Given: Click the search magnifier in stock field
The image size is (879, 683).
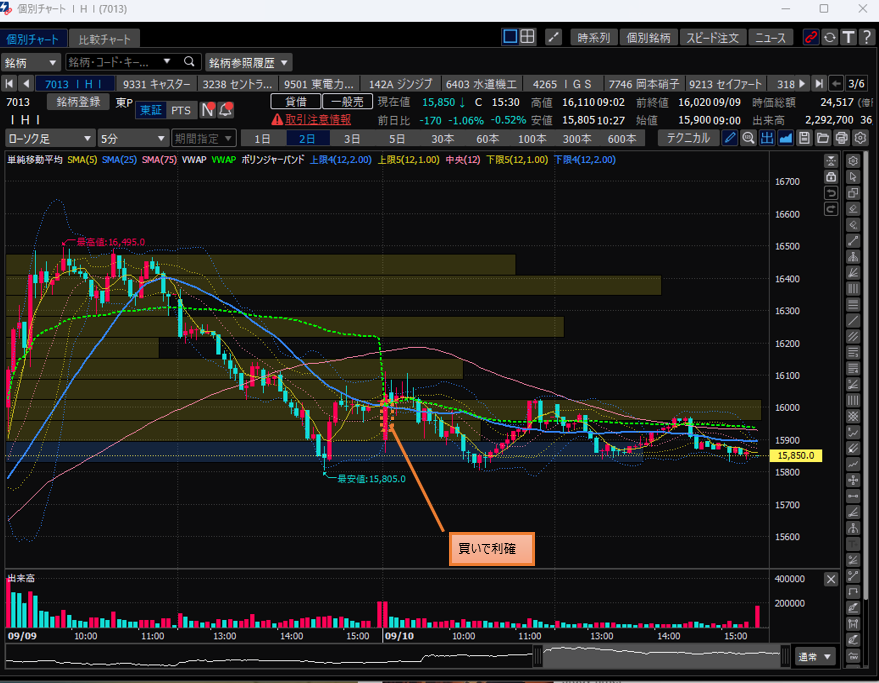Looking at the screenshot, I should pyautogui.click(x=189, y=62).
